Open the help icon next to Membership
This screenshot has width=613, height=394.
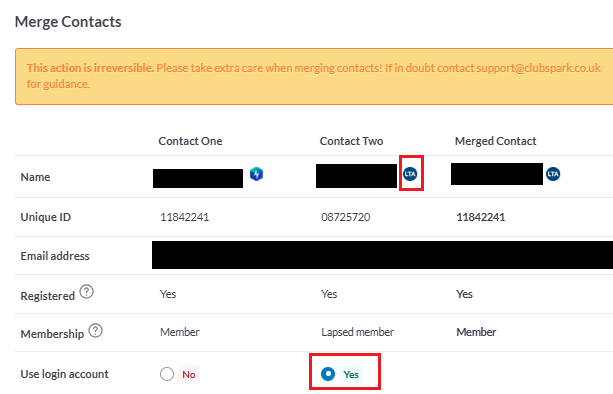[95, 331]
